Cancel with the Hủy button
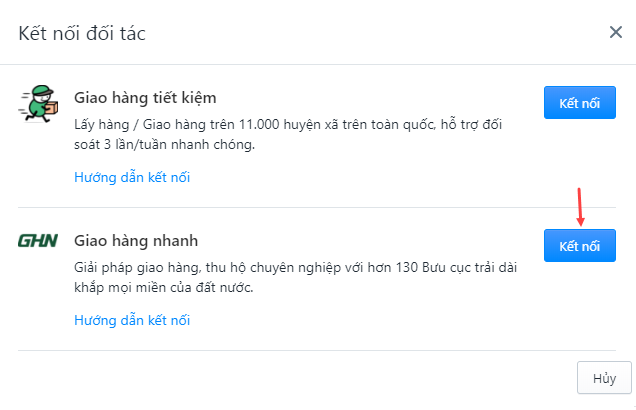 pos(604,378)
